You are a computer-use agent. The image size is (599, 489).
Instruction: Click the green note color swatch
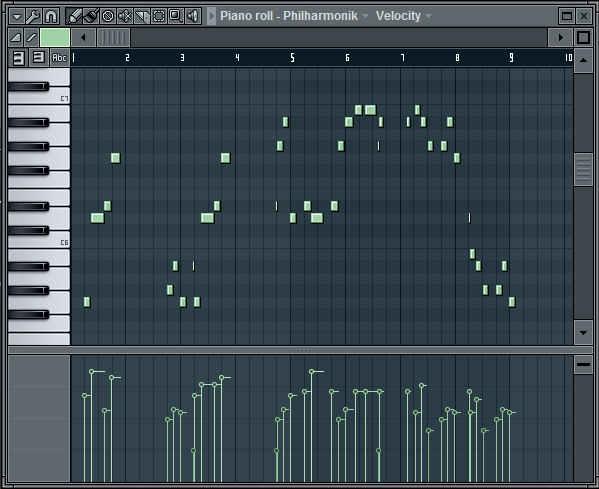point(55,37)
